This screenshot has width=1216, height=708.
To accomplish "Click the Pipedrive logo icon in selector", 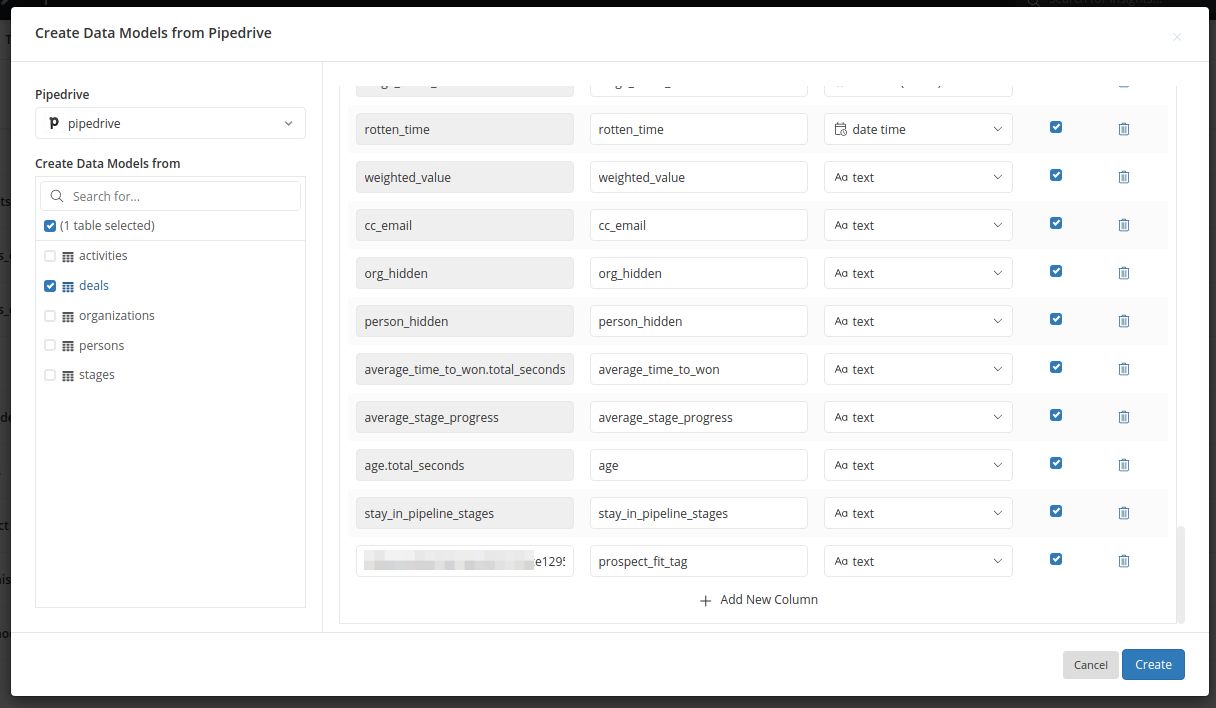I will tap(54, 124).
